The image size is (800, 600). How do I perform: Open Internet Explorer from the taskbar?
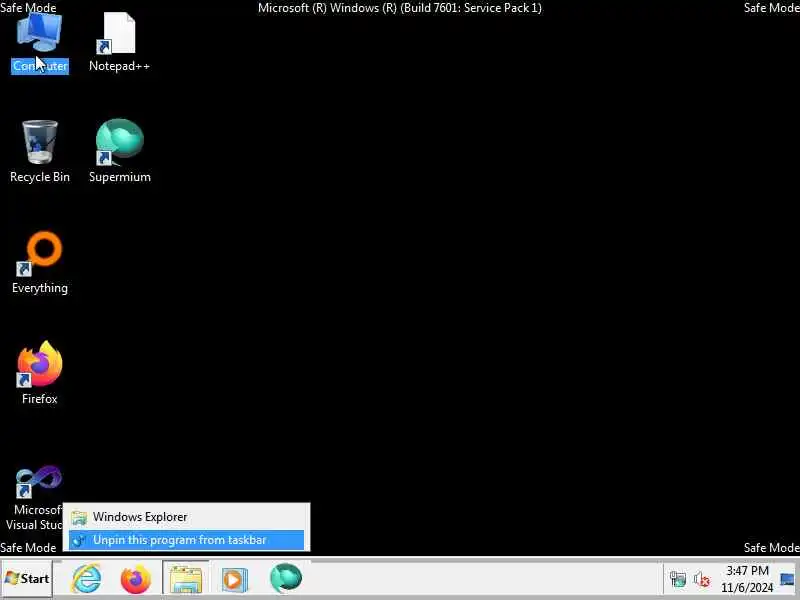[87, 579]
